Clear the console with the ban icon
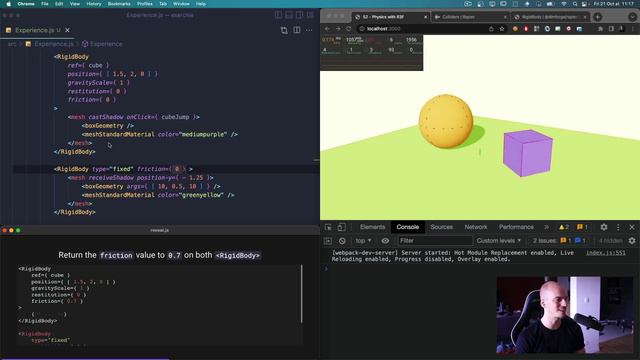640x360 pixels. [342, 241]
